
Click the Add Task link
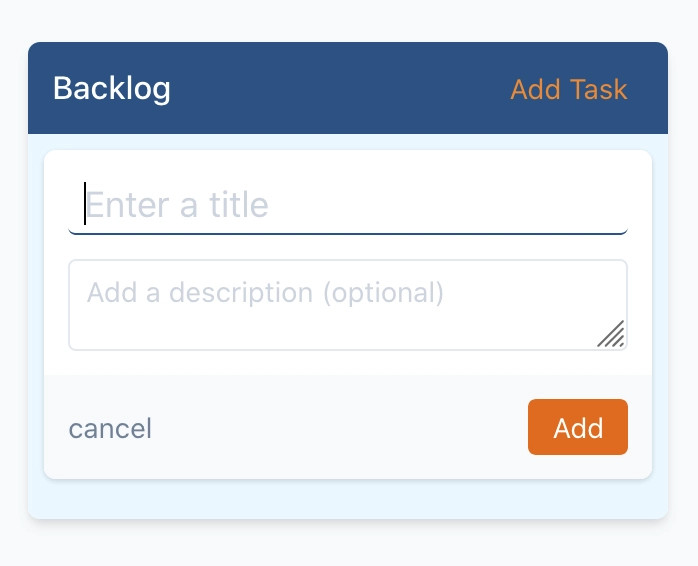[568, 89]
